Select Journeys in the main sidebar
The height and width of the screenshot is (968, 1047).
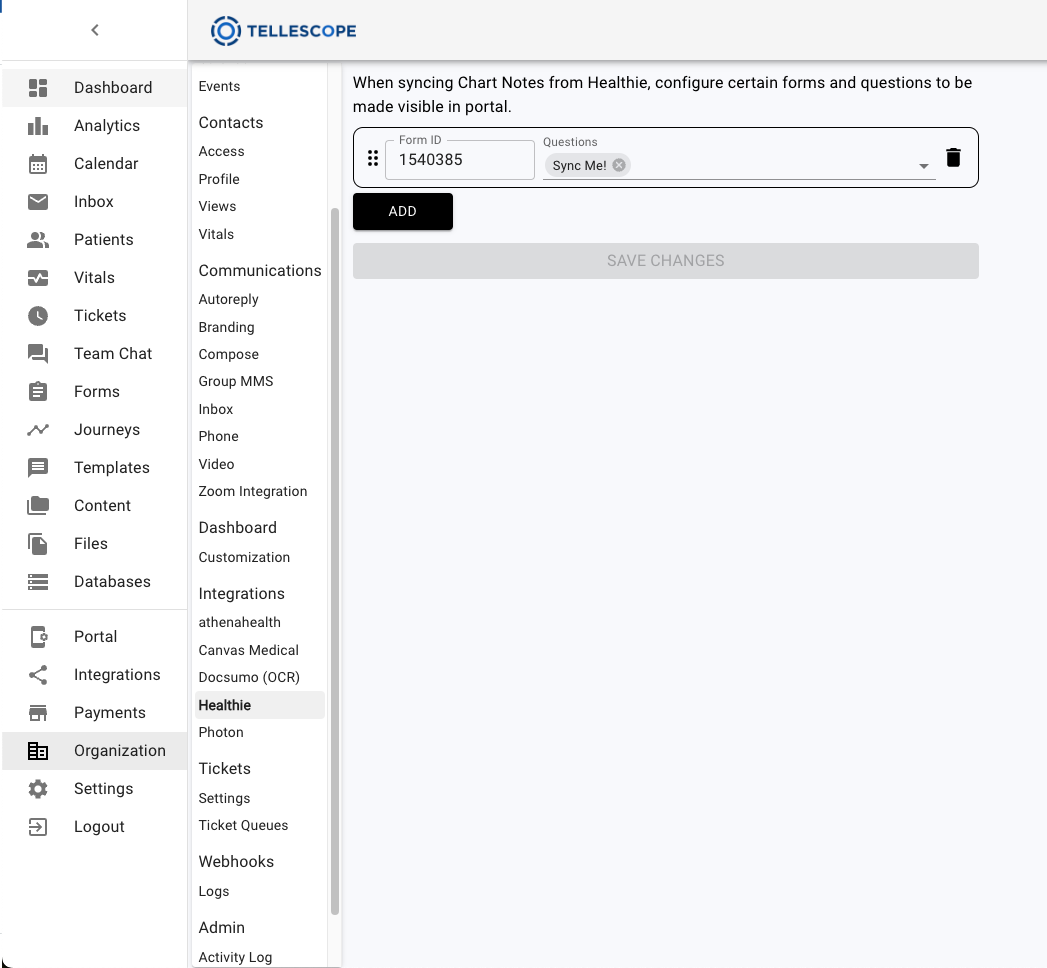tap(94, 430)
